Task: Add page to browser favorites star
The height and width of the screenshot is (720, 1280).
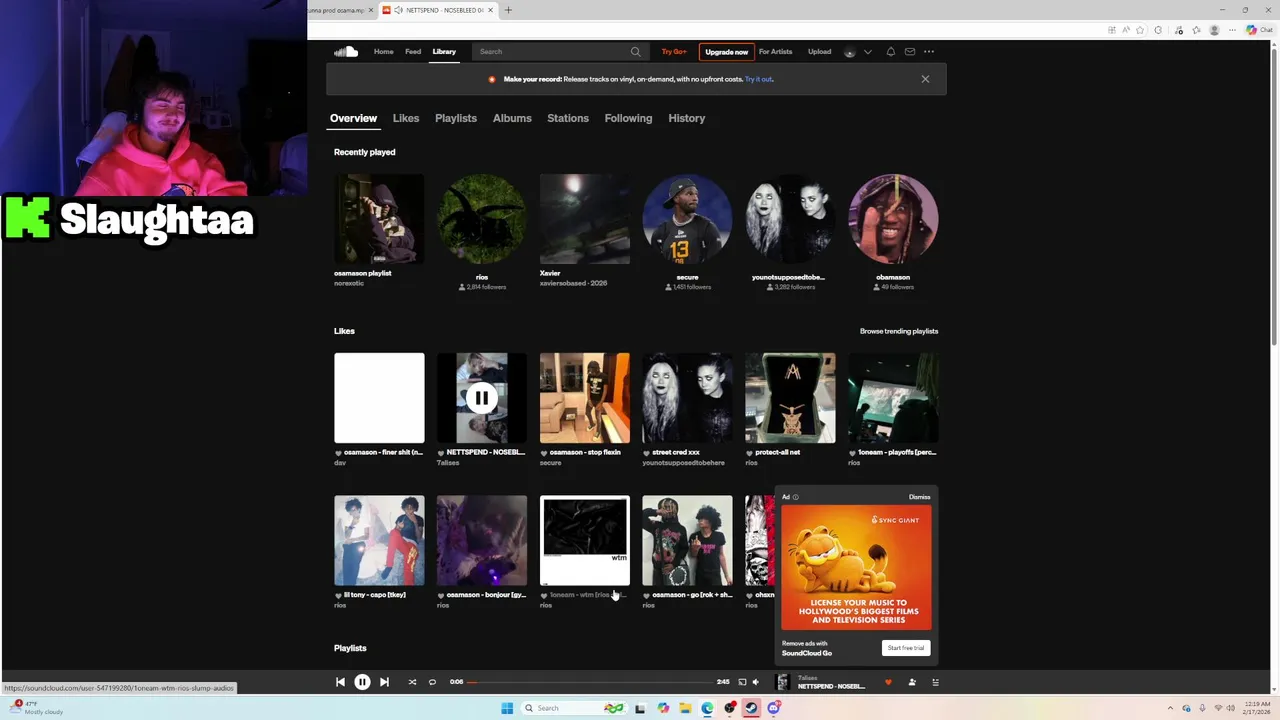Action: tap(1140, 30)
